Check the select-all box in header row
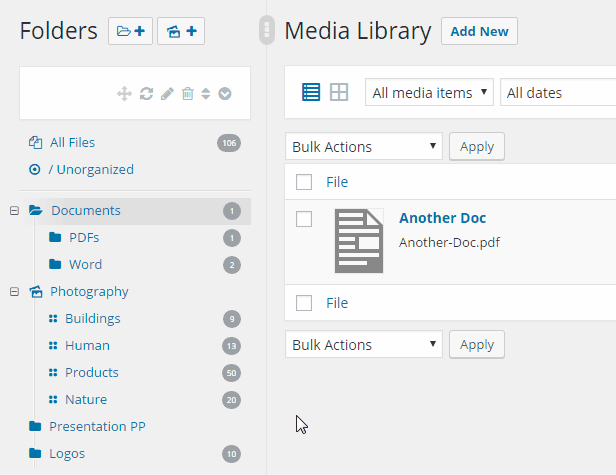 point(304,182)
